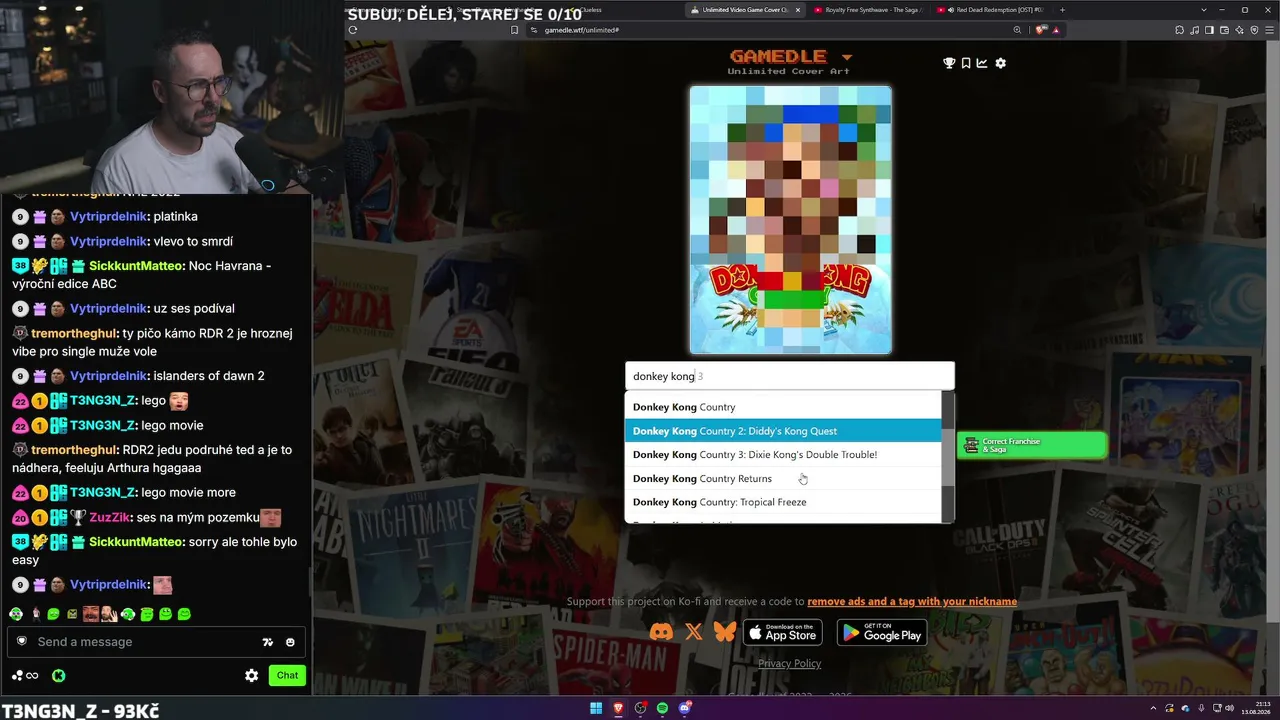The width and height of the screenshot is (1280, 720).
Task: Open the statistics chart icon
Action: [982, 63]
